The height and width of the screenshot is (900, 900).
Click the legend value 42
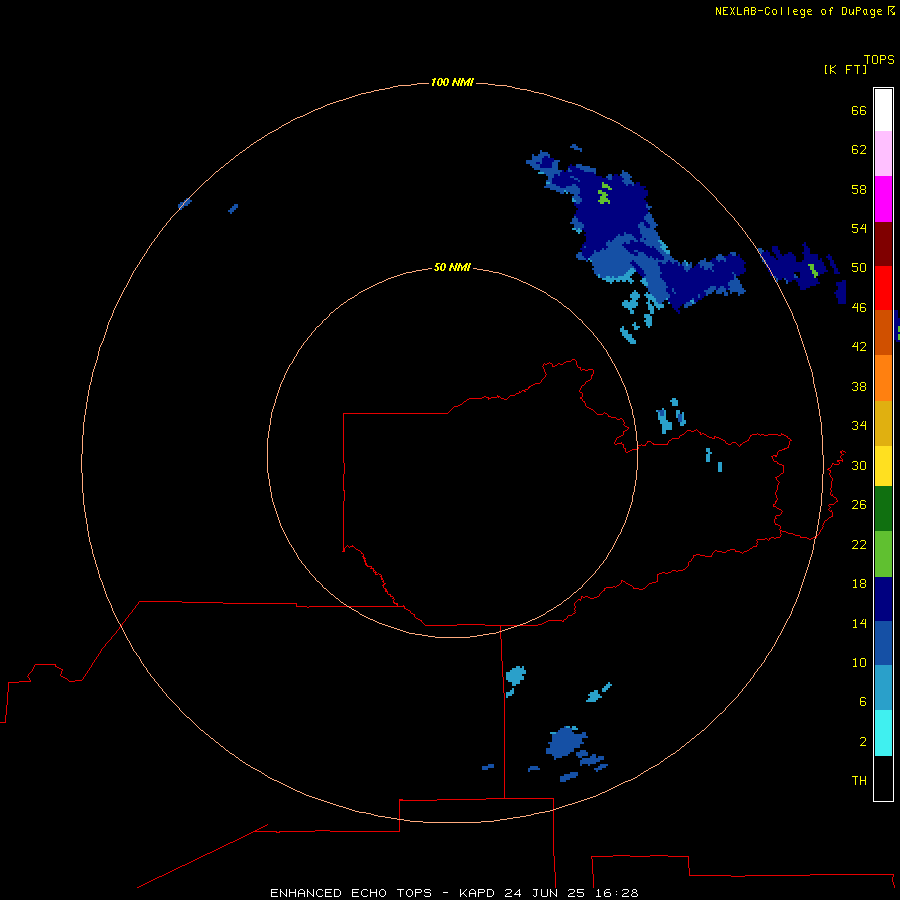pos(859,346)
